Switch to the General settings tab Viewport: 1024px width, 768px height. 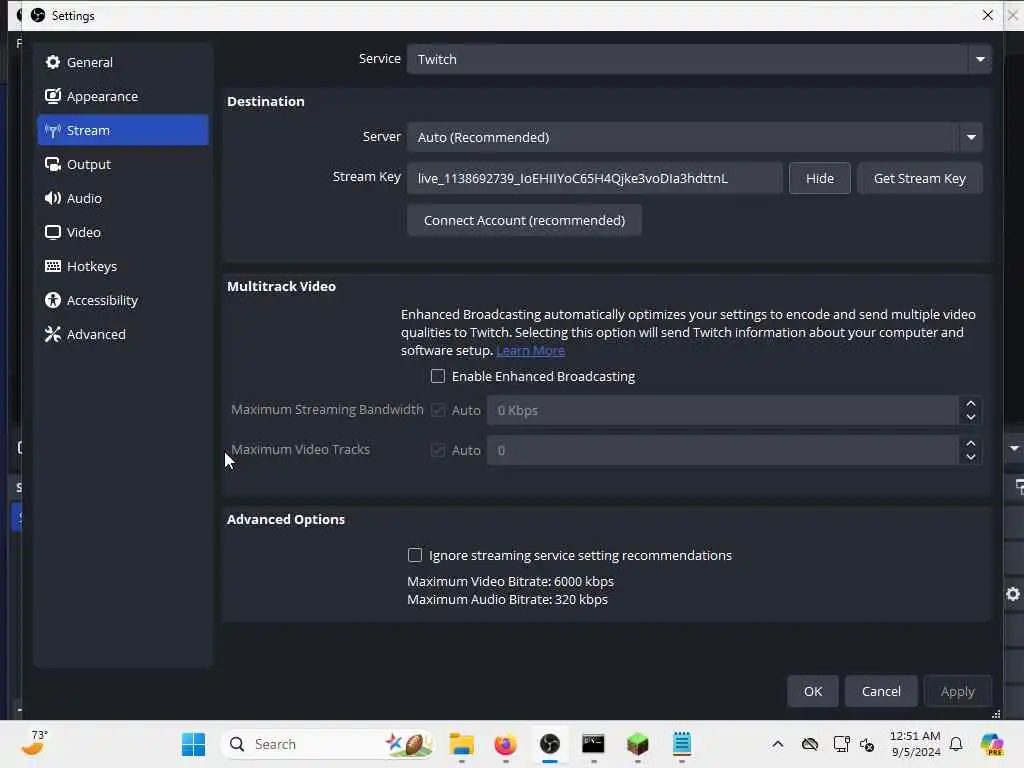tap(123, 62)
